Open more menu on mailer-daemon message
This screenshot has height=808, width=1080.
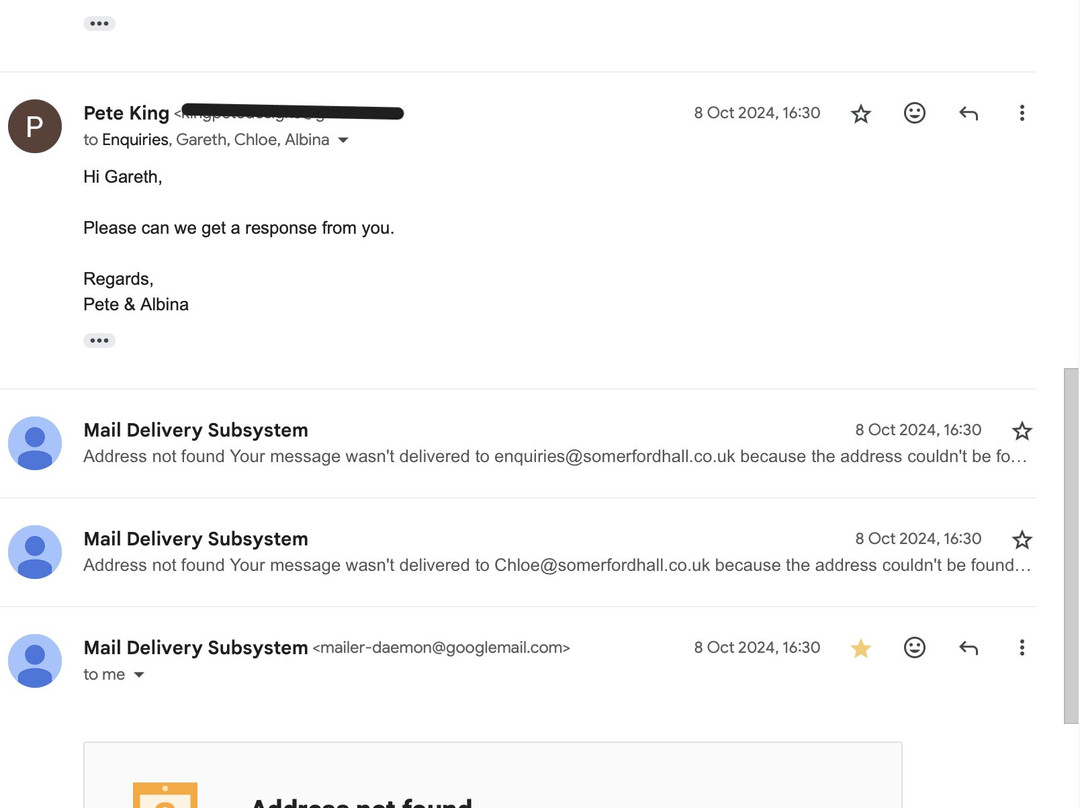[x=1021, y=648]
